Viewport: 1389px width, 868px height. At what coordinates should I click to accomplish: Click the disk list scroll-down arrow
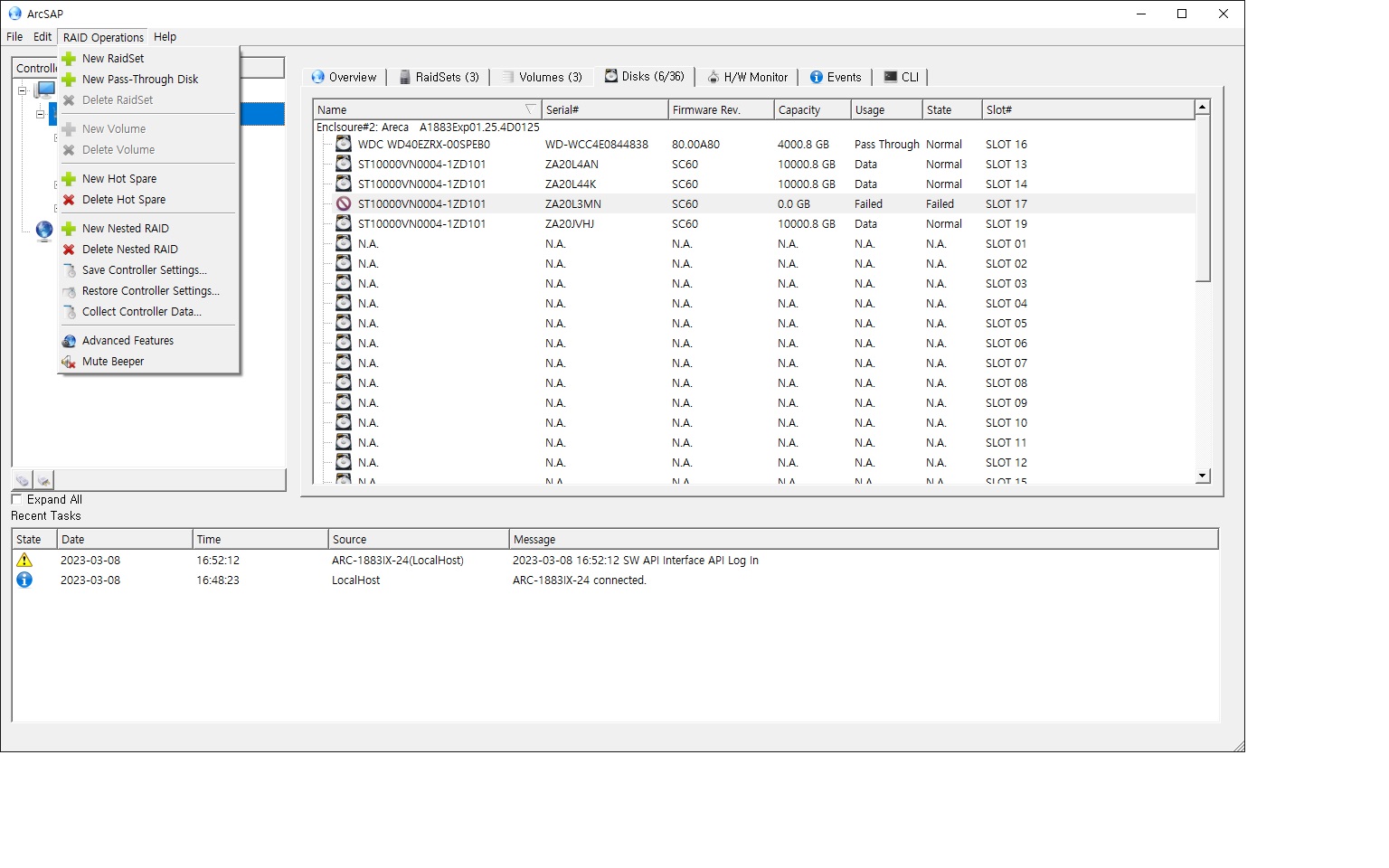click(x=1203, y=476)
